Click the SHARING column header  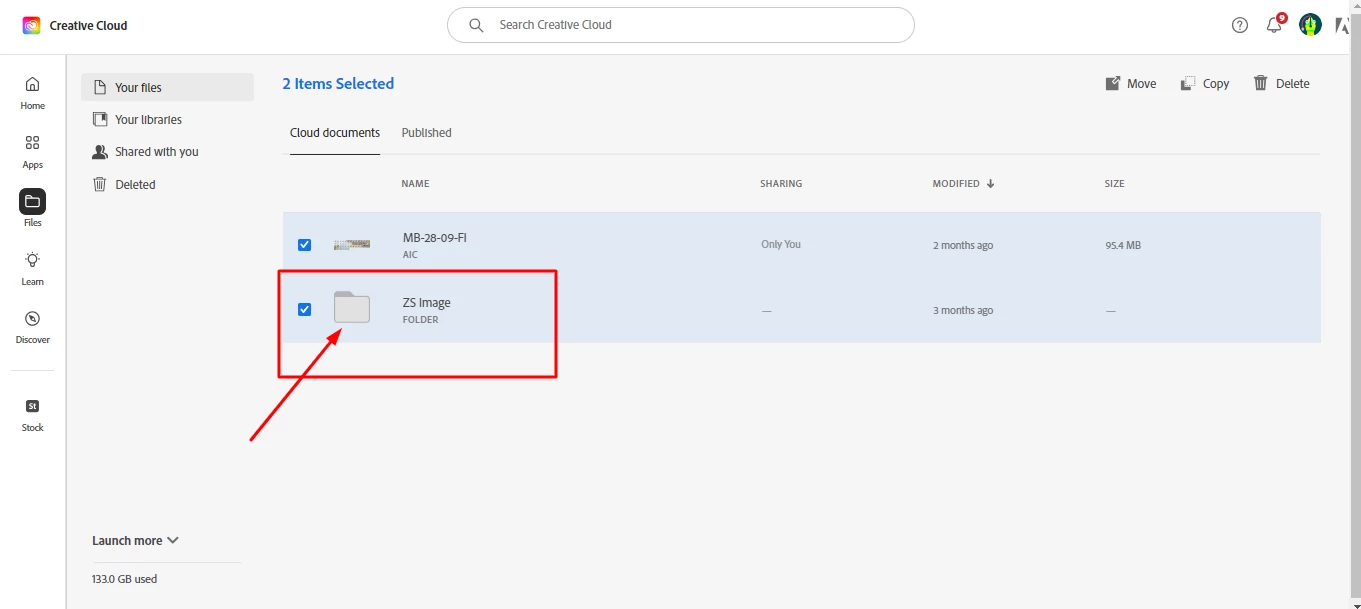(781, 184)
